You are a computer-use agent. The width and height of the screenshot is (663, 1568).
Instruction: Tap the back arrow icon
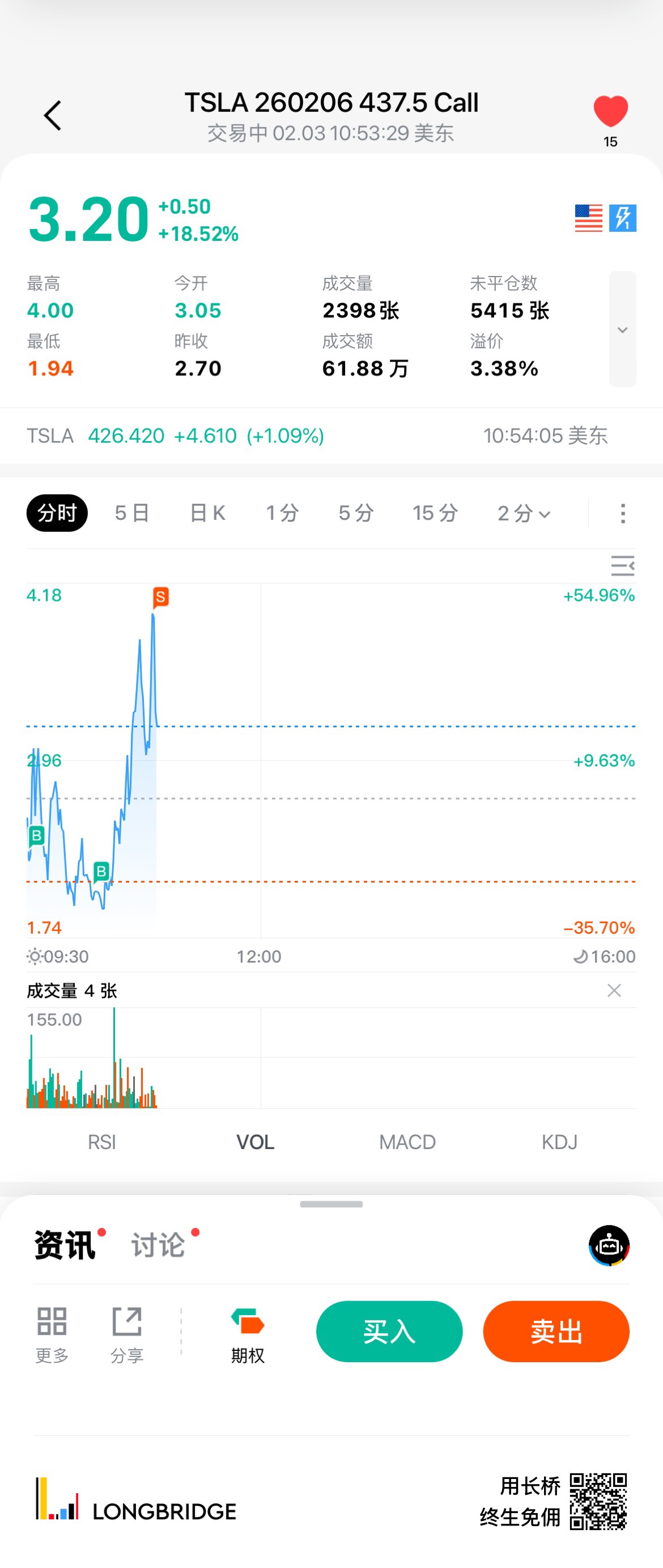coord(53,116)
